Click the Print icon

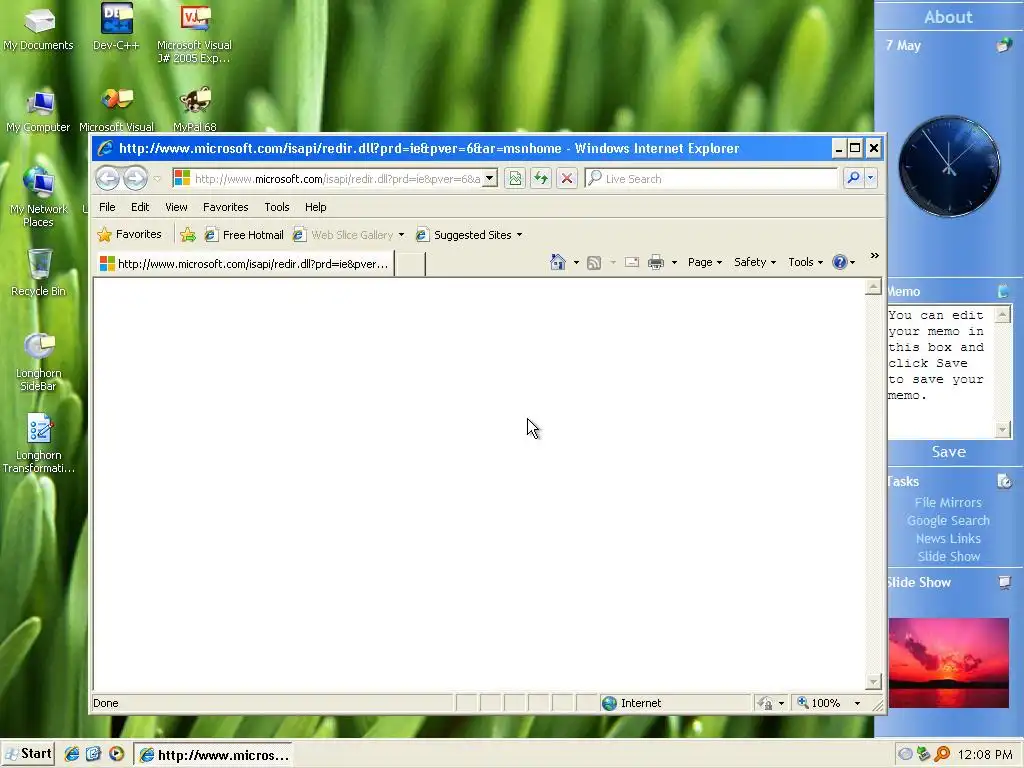(656, 263)
